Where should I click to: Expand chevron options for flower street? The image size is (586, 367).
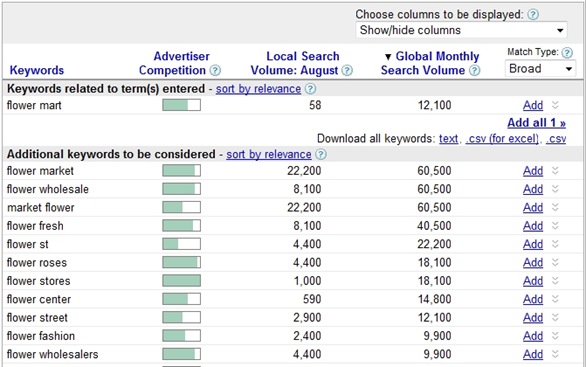pyautogui.click(x=555, y=317)
